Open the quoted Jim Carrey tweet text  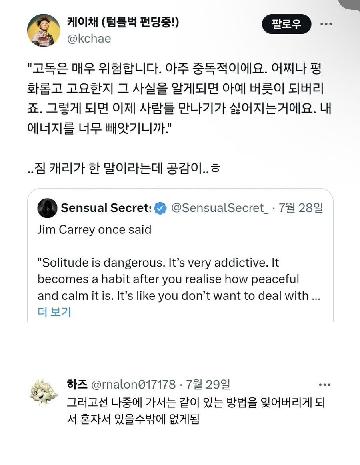tap(179, 279)
